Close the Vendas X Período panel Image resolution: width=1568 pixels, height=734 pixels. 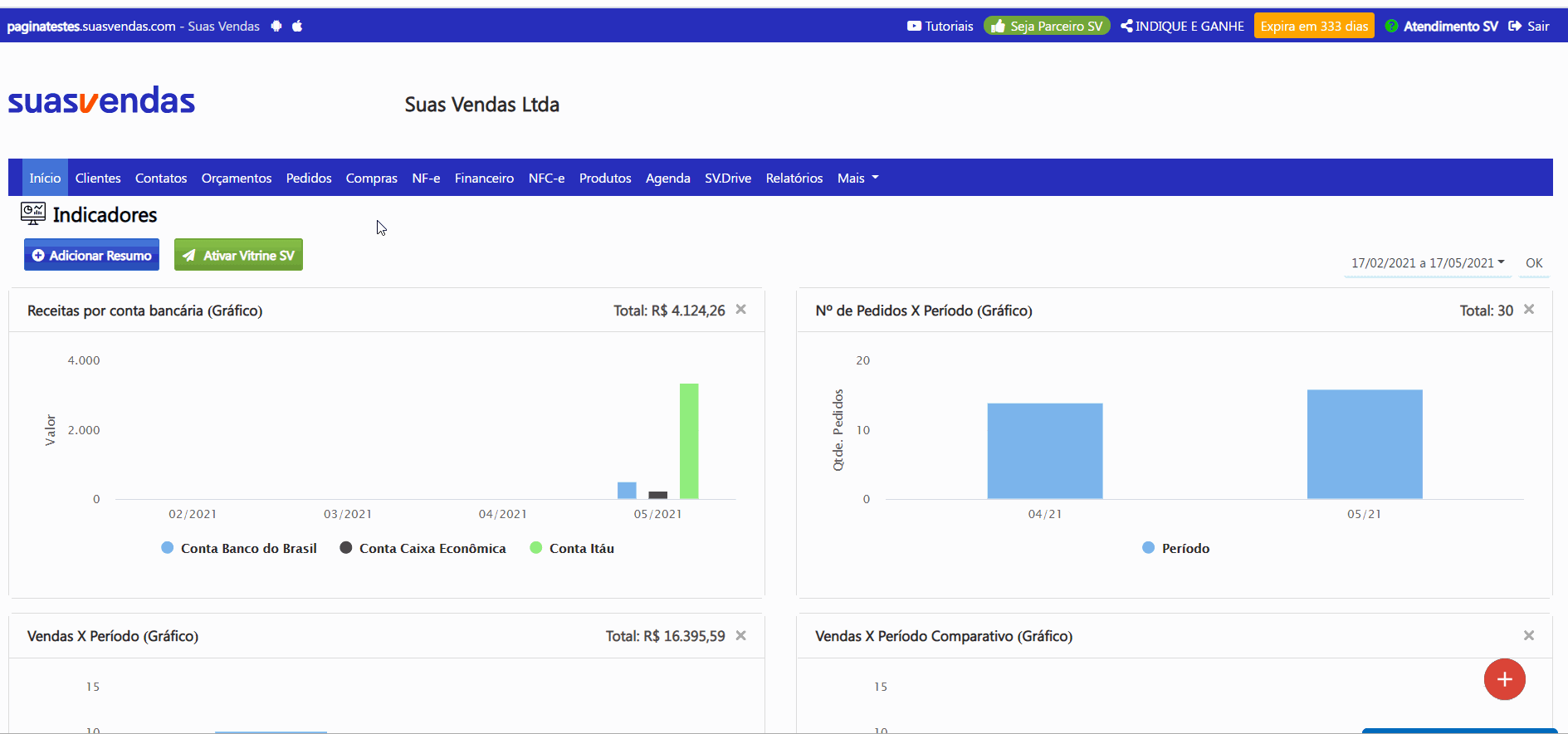(x=741, y=635)
